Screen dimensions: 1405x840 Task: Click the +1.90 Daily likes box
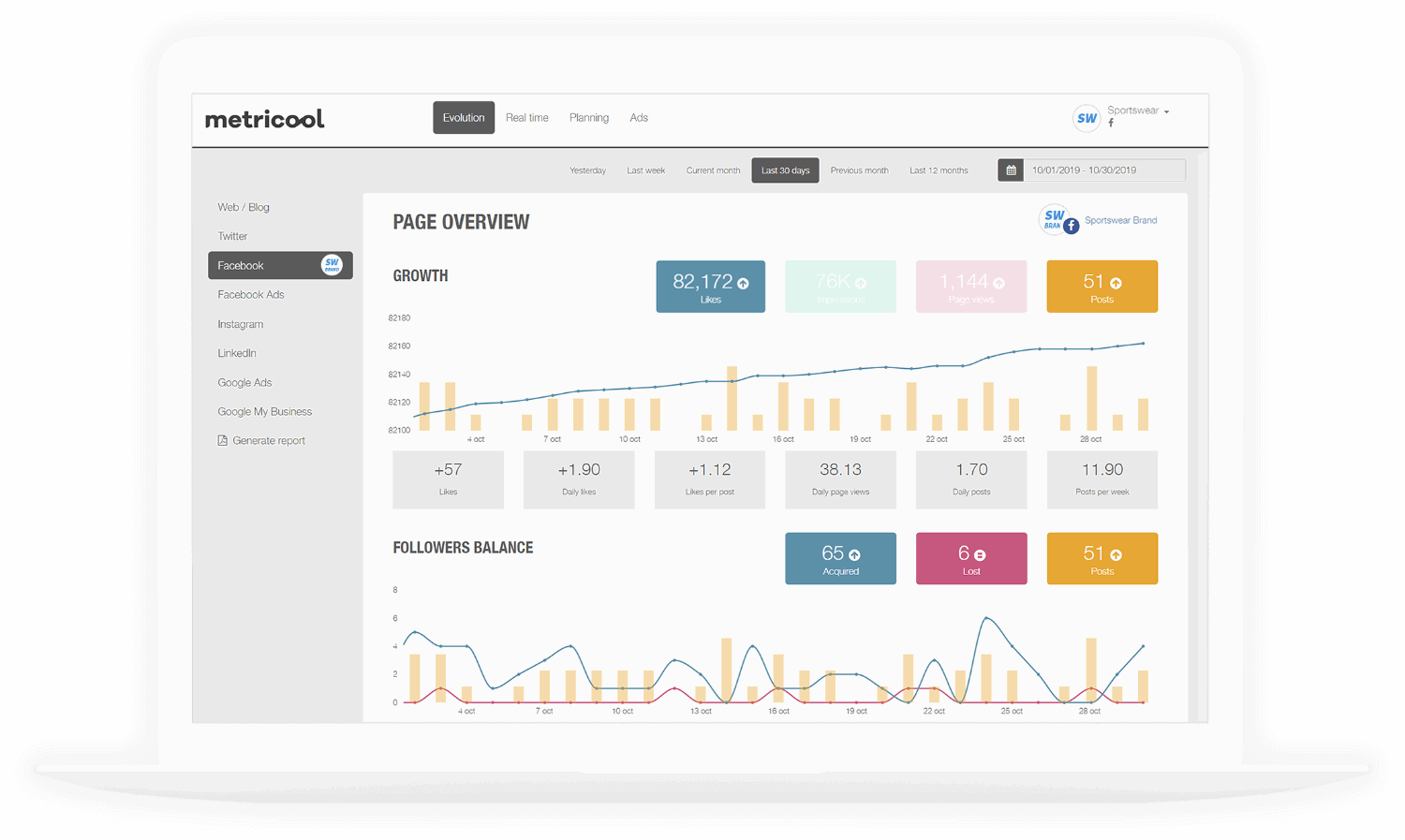pyautogui.click(x=579, y=479)
